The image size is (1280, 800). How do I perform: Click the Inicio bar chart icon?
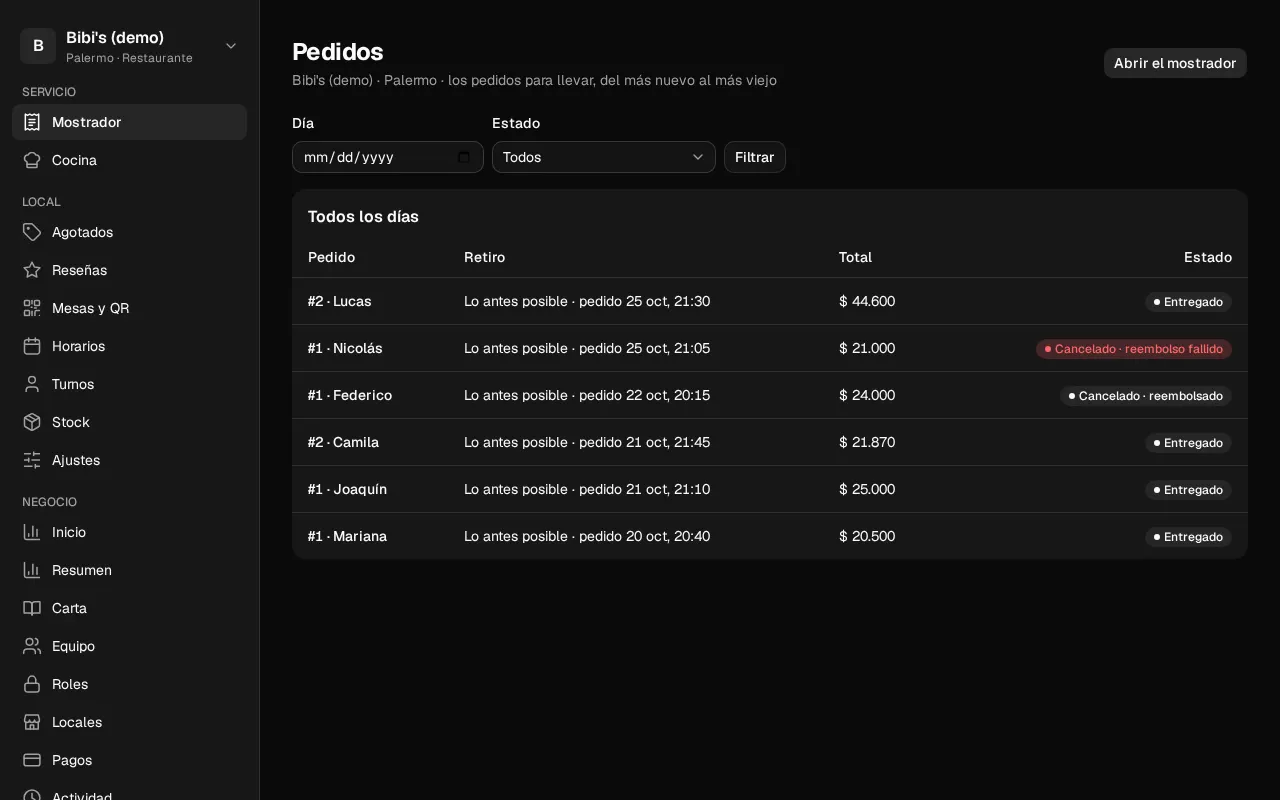pos(32,532)
